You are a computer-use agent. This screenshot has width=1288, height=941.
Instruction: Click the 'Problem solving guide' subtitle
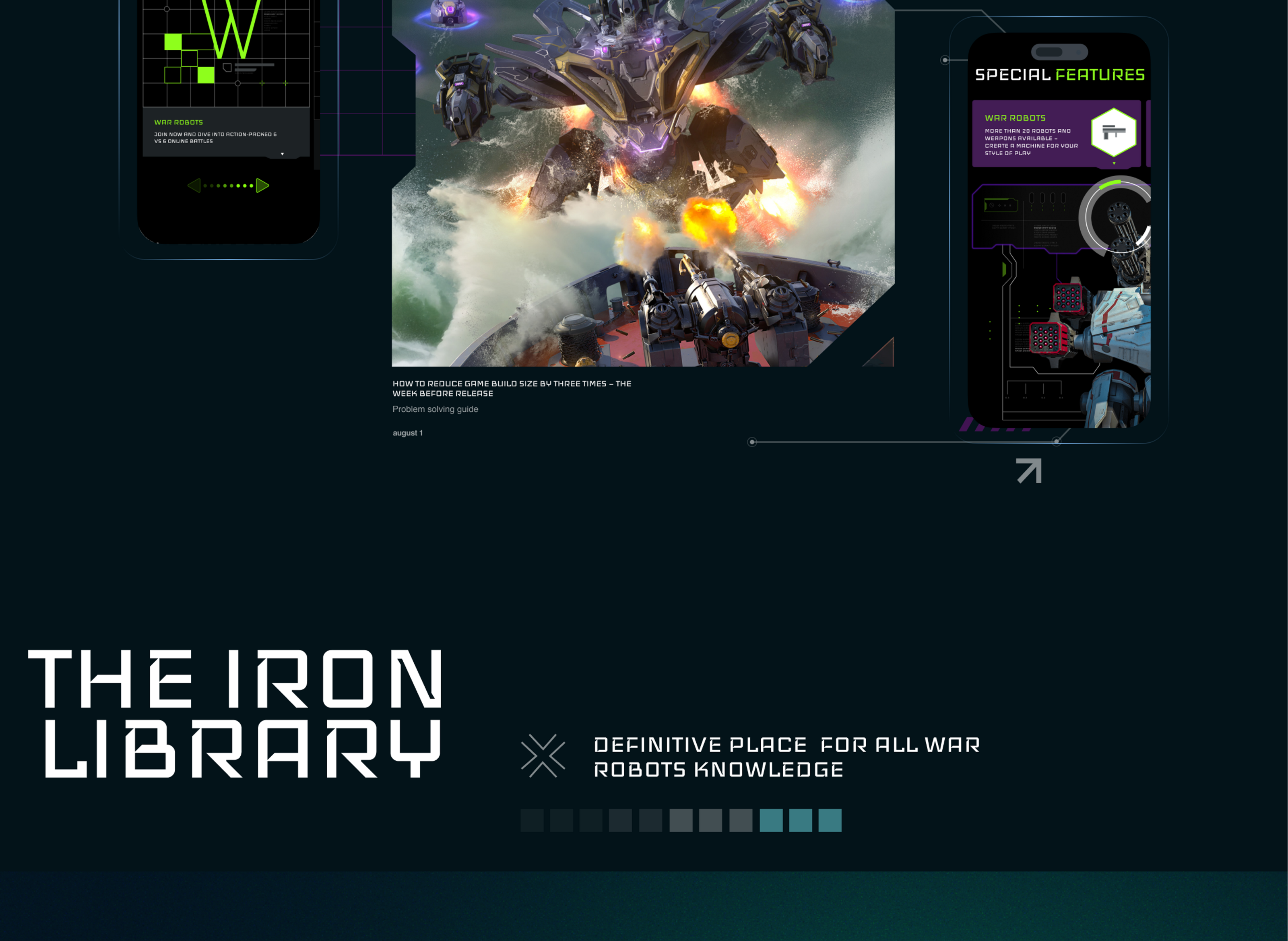coord(435,409)
